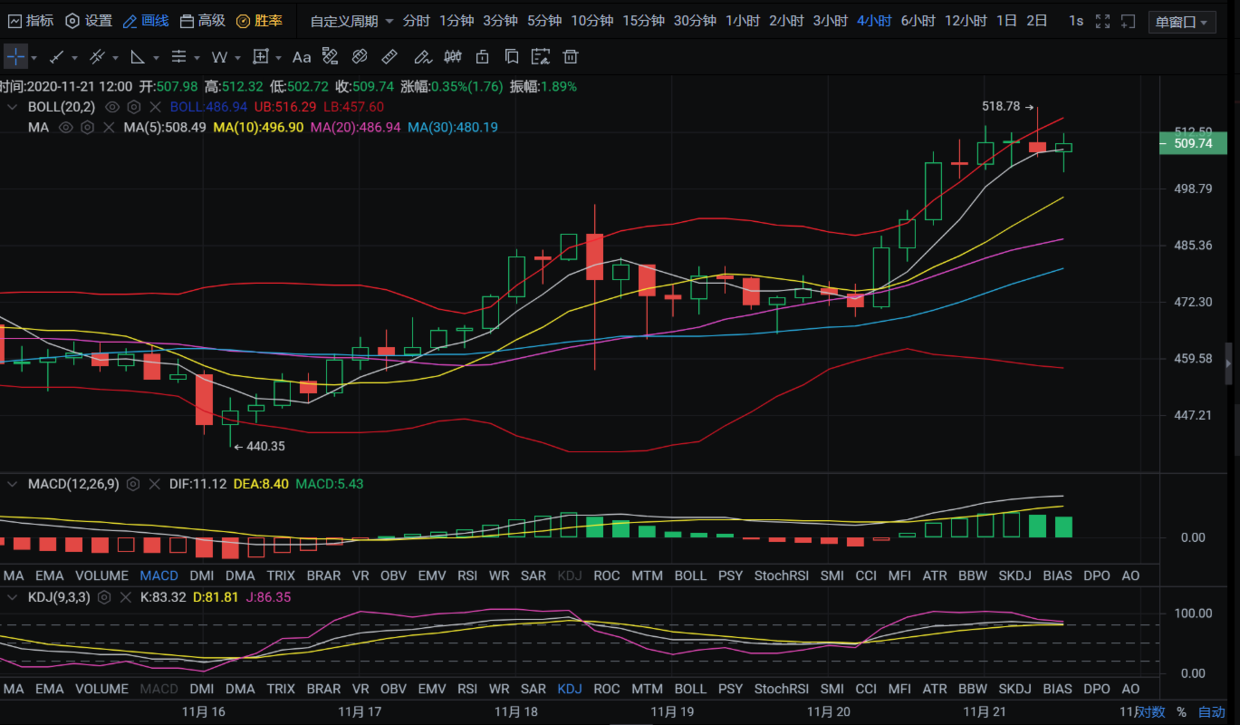The width and height of the screenshot is (1240, 725).
Task: Open BOLL indicator settings gear
Action: pos(134,107)
